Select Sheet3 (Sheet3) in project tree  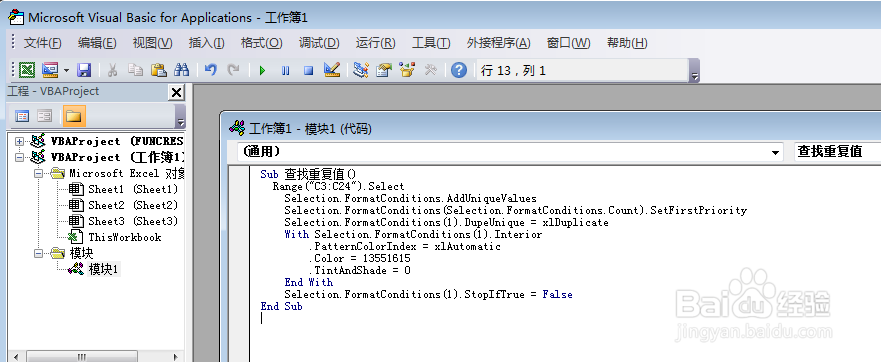[133, 221]
